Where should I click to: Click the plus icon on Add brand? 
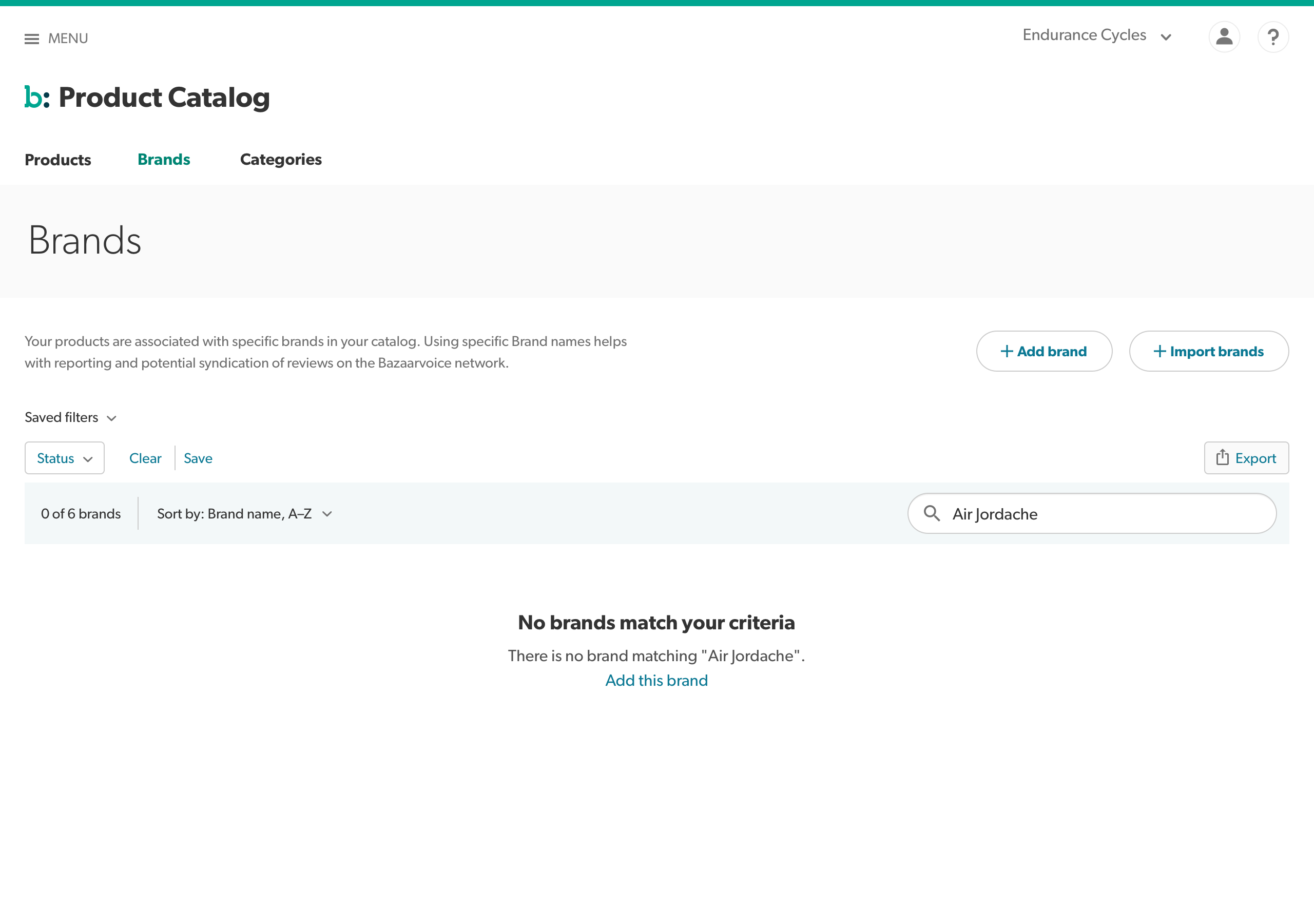coord(1006,352)
